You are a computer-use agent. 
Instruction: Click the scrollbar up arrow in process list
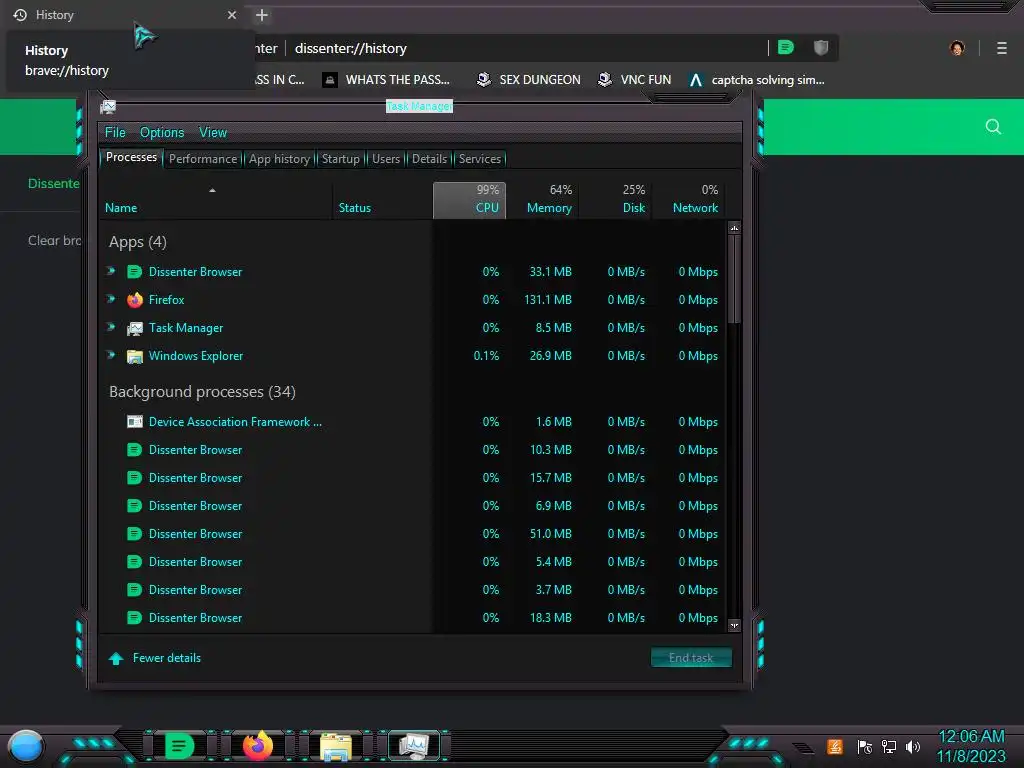coord(734,228)
